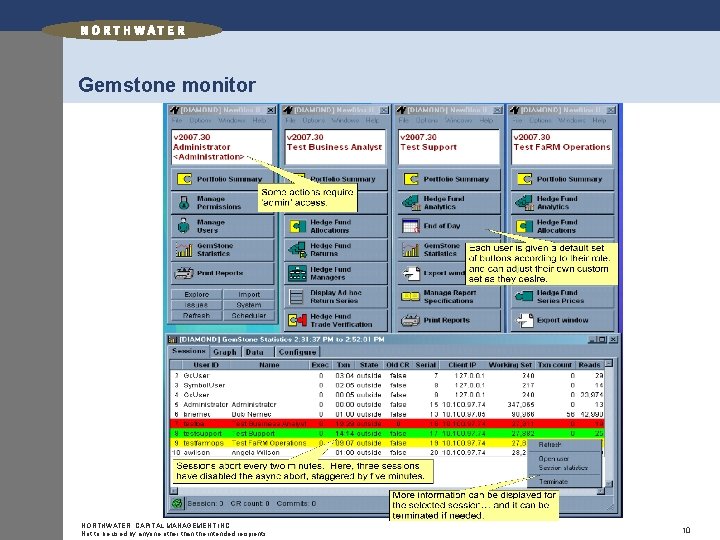Open Hedge Fund Allocations in Test Business Analyst window
Viewport: 720px width, 540px height.
tap(336, 226)
